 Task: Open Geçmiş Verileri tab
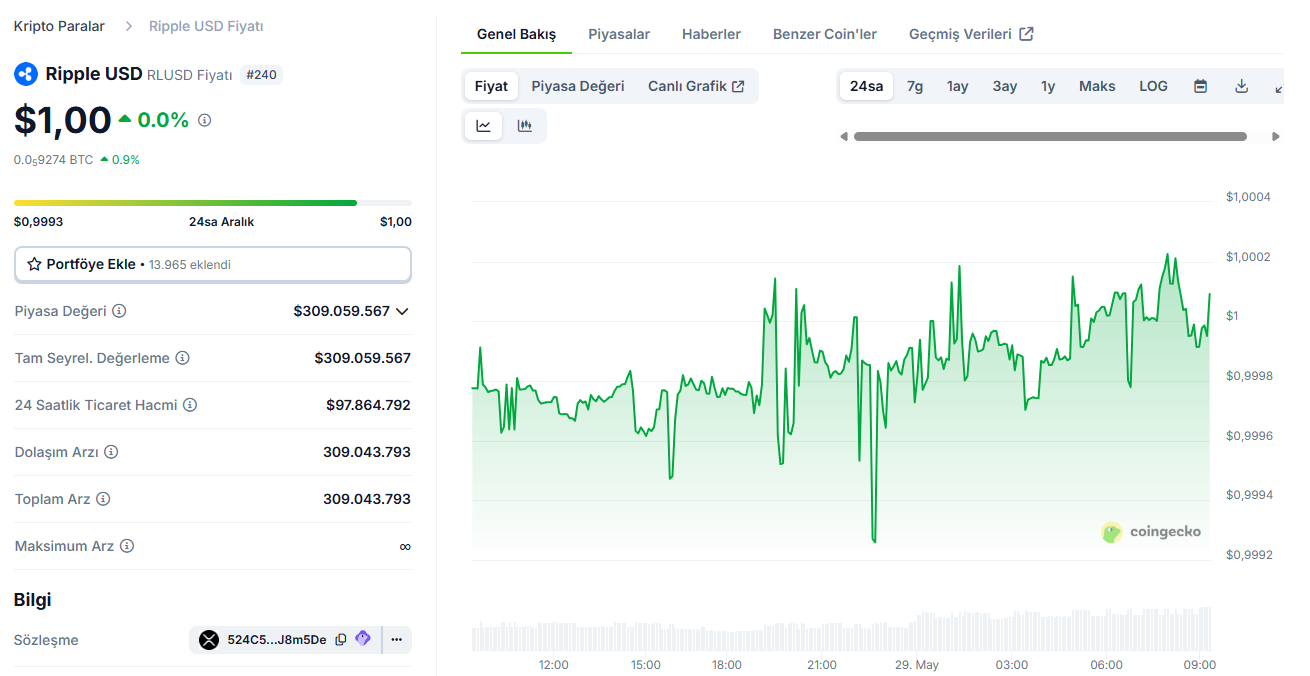[971, 34]
